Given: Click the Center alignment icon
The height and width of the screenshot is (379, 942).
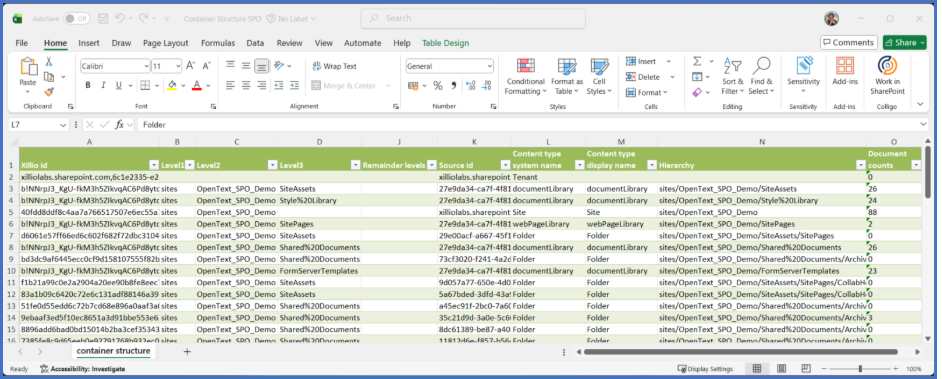Looking at the screenshot, I should point(246,85).
